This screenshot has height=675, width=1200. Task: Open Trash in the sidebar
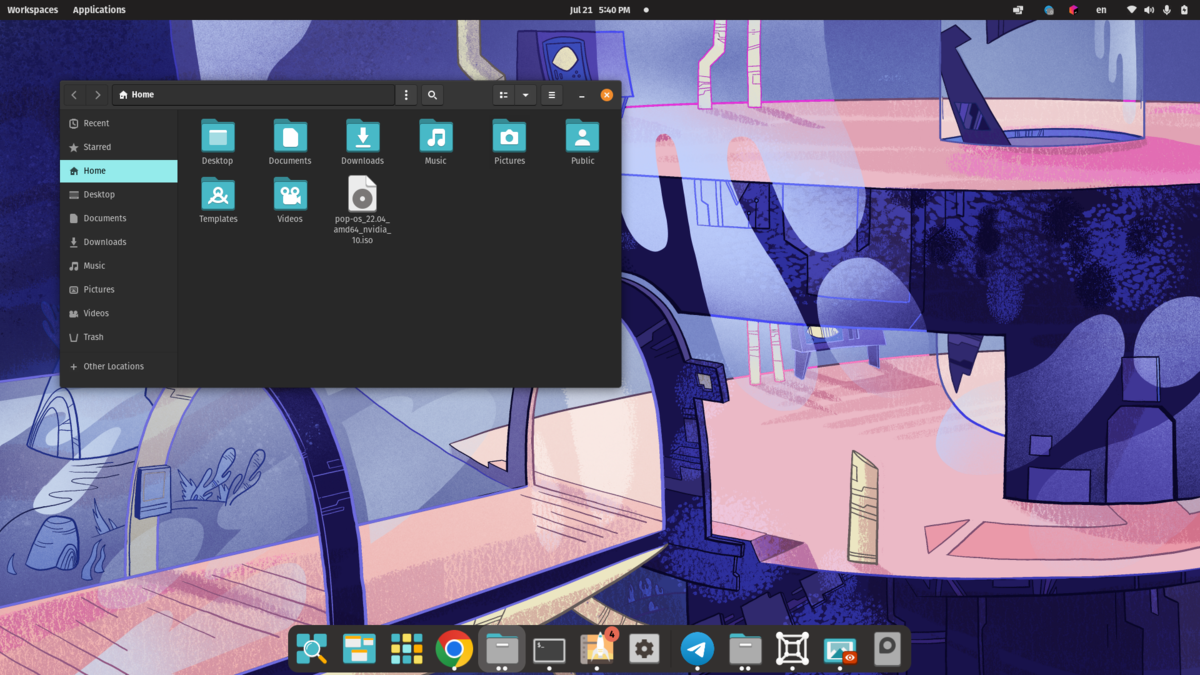[x=119, y=337]
